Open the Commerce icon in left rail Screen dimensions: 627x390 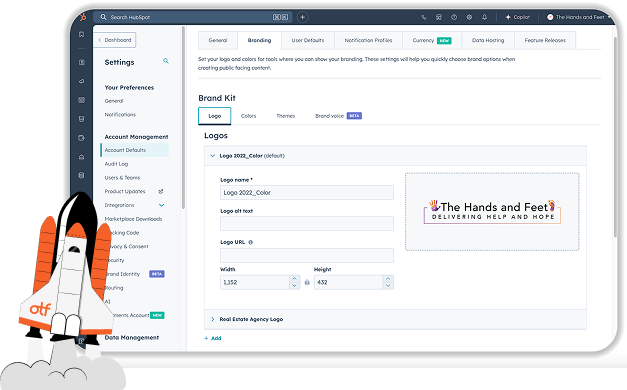point(82,119)
